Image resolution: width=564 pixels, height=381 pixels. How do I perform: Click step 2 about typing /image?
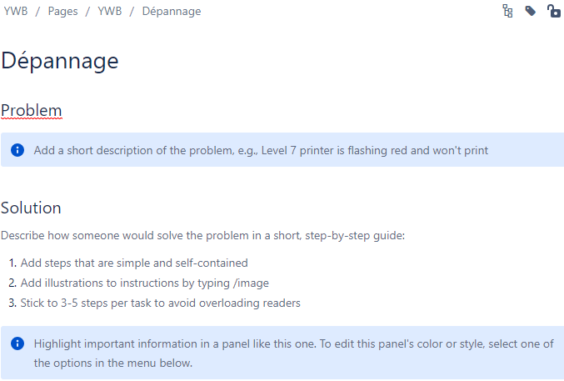tap(145, 283)
